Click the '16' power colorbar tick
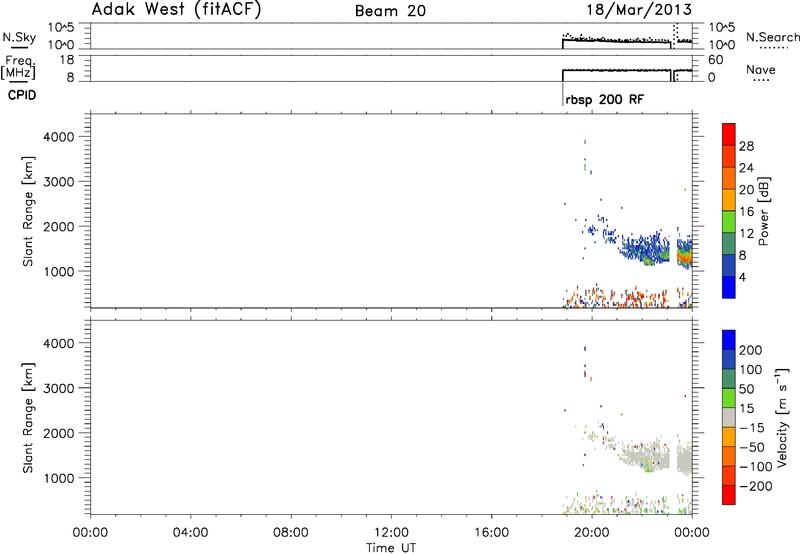 pos(746,212)
